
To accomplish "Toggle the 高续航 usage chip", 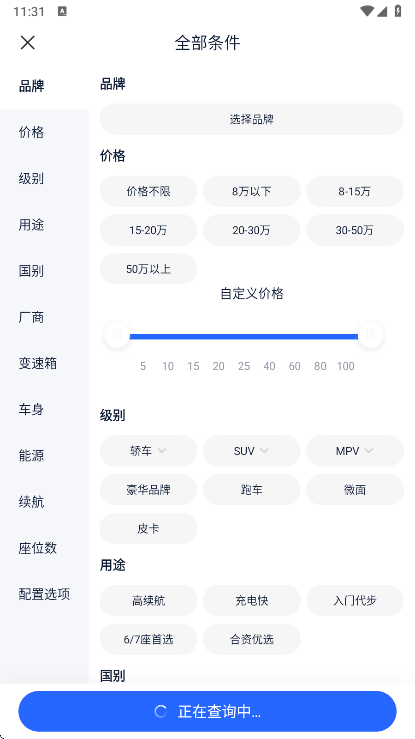I will (x=148, y=601).
